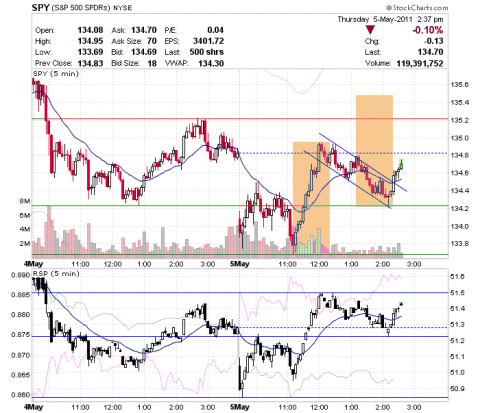
Task: Select the Ask Size value 70
Action: coord(152,41)
